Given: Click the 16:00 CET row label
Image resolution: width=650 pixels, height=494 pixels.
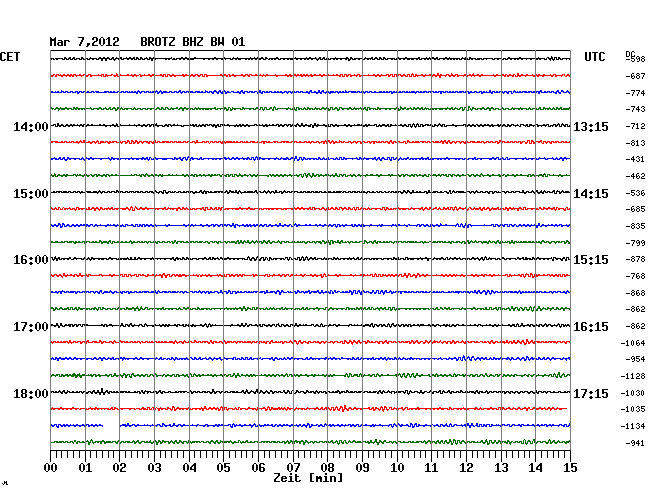Looking at the screenshot, I should click(x=31, y=260).
